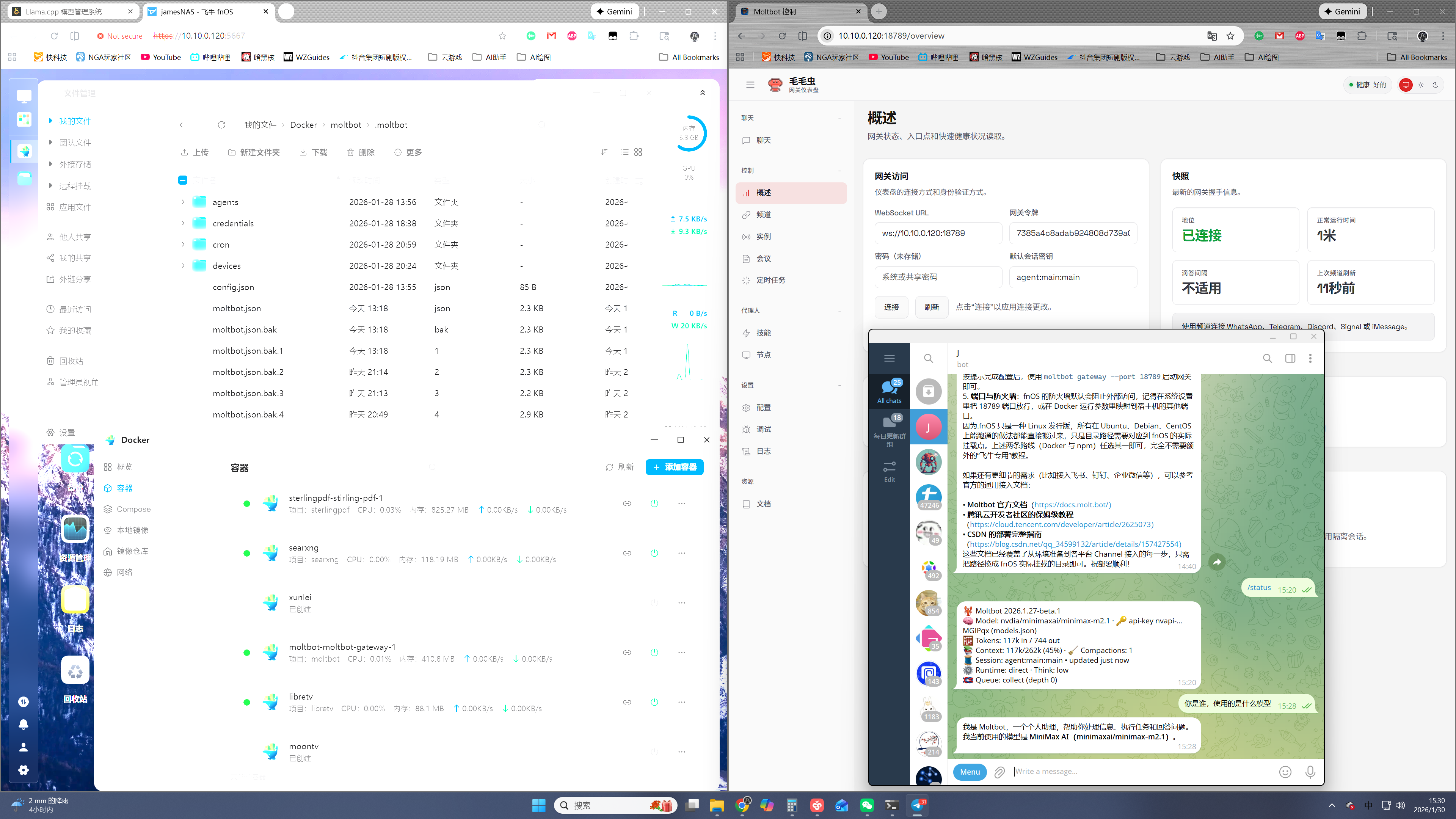
Task: Expand 团队文件 tree in sidebar
Action: (x=51, y=143)
